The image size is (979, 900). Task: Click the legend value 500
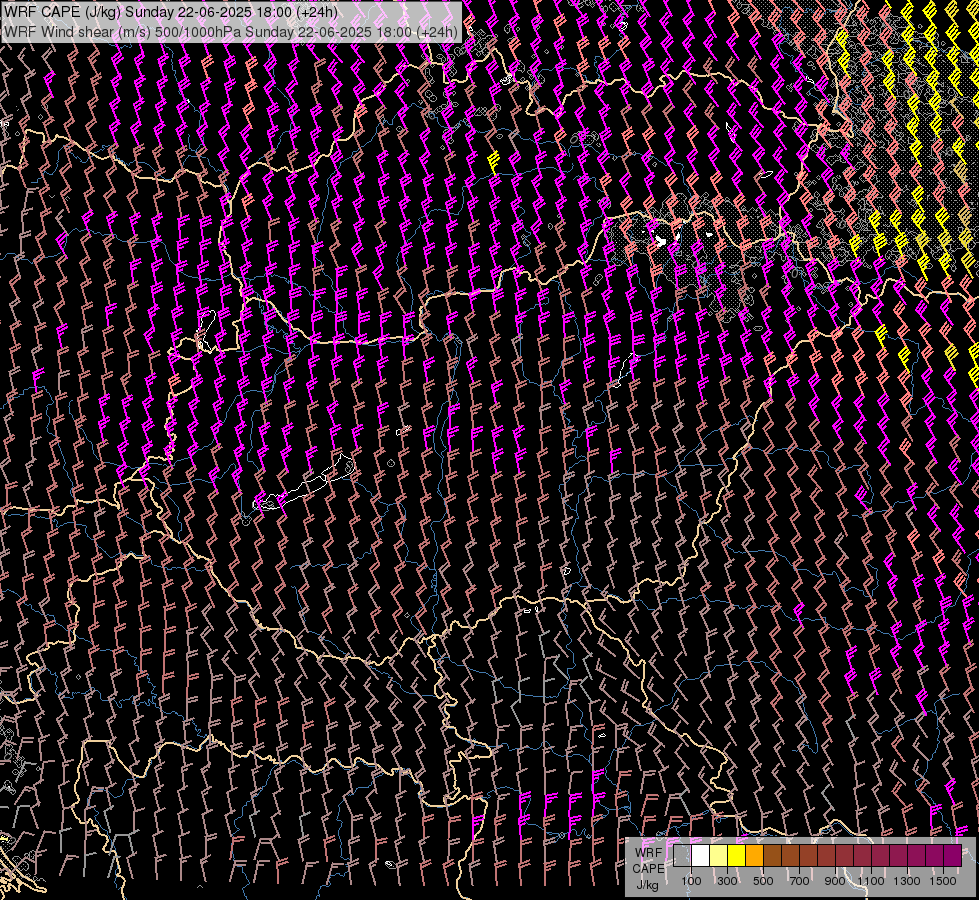click(x=763, y=881)
